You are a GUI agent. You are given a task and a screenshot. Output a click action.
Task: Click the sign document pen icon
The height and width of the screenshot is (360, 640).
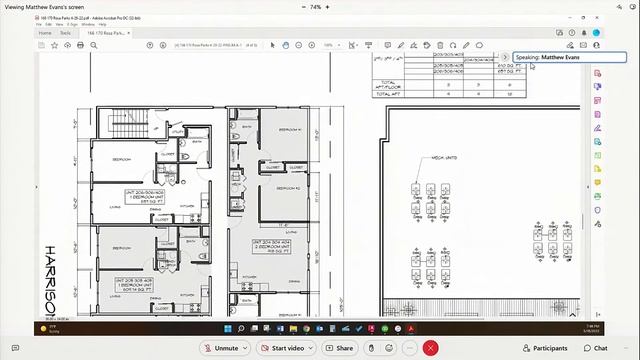tap(413, 45)
